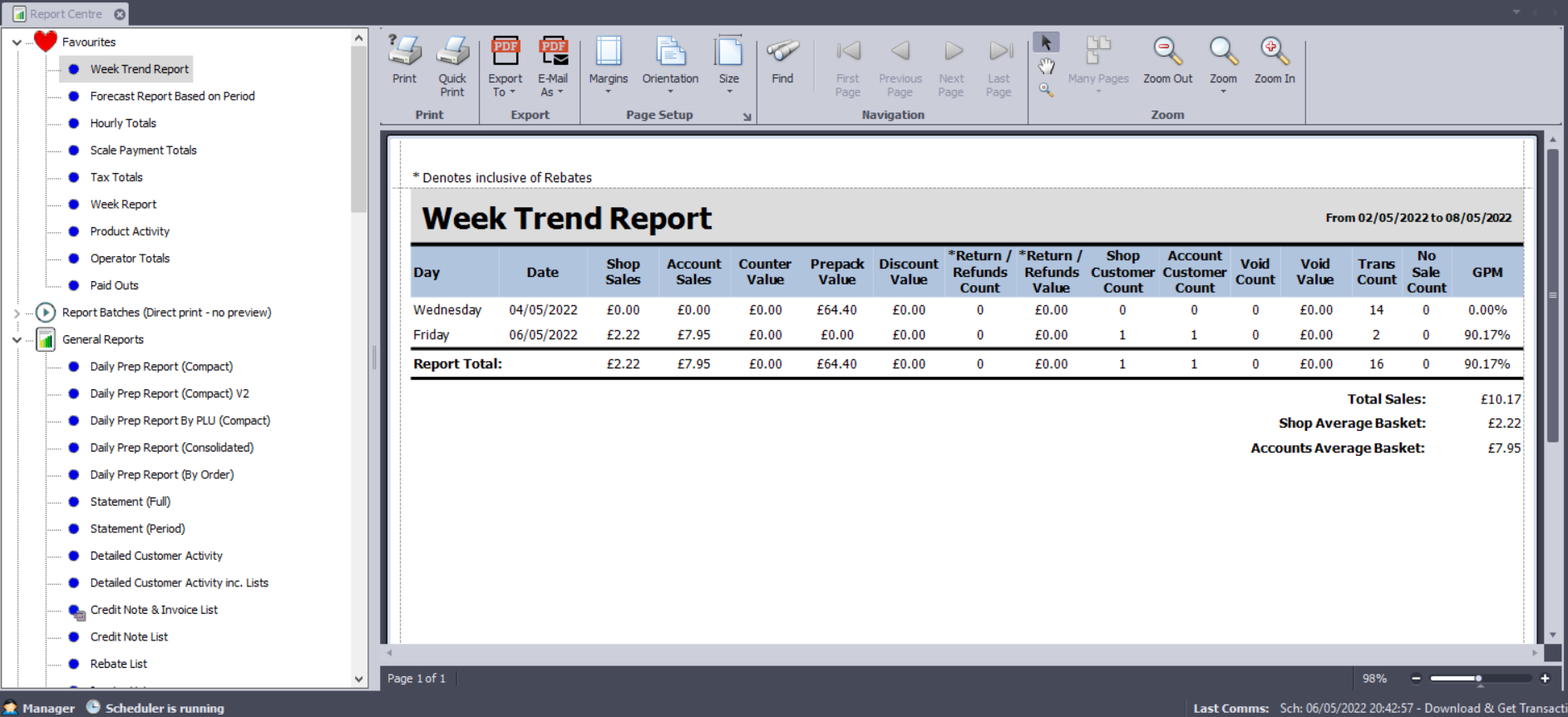Screen dimensions: 1568x717
Task: Open the Hourly Totals report
Action: (x=123, y=123)
